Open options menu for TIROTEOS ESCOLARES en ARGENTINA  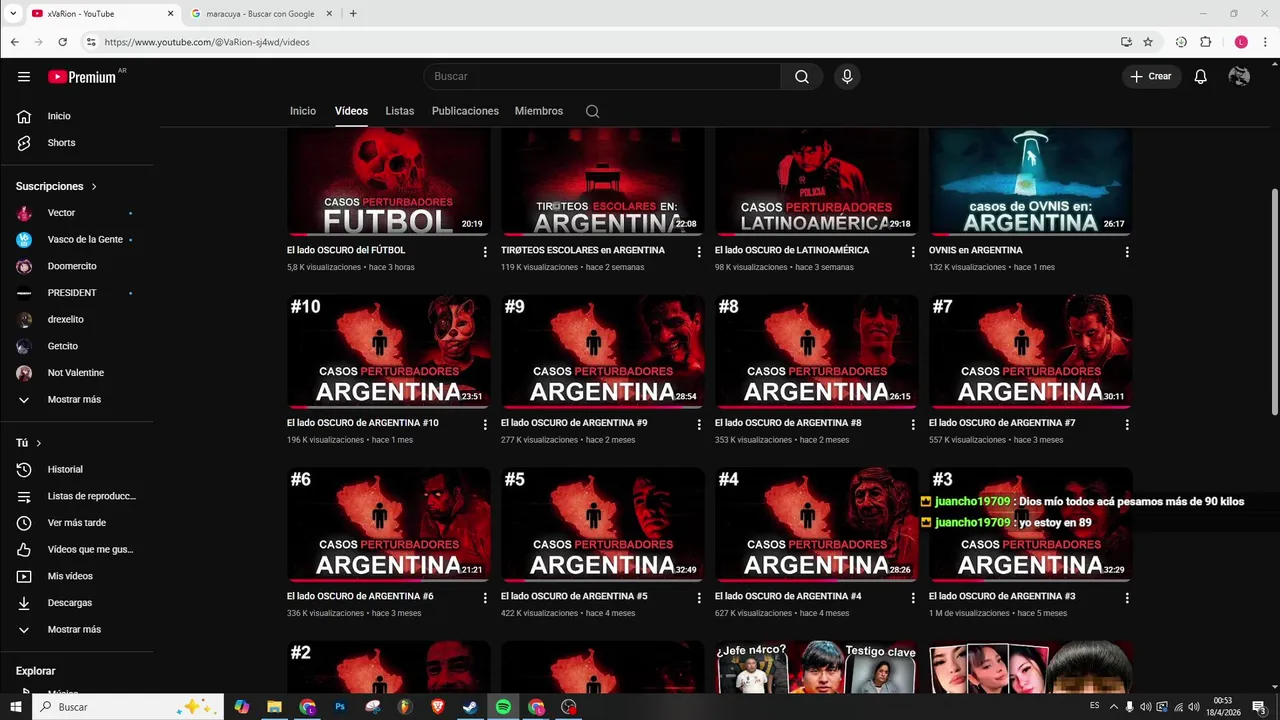point(699,252)
